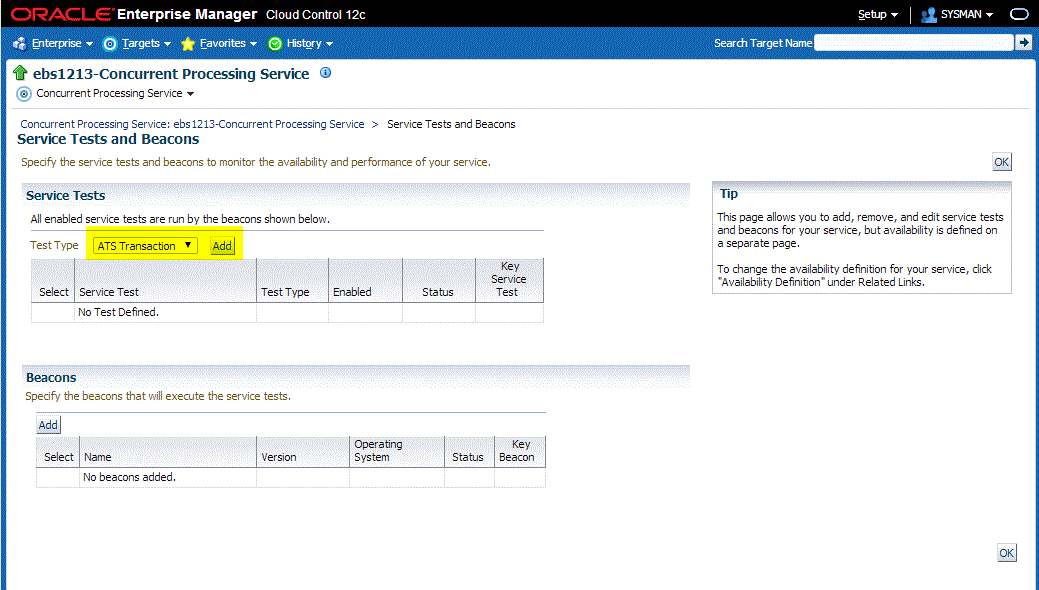The image size is (1039, 590).
Task: Click Add next to Test Type
Action: click(x=222, y=246)
